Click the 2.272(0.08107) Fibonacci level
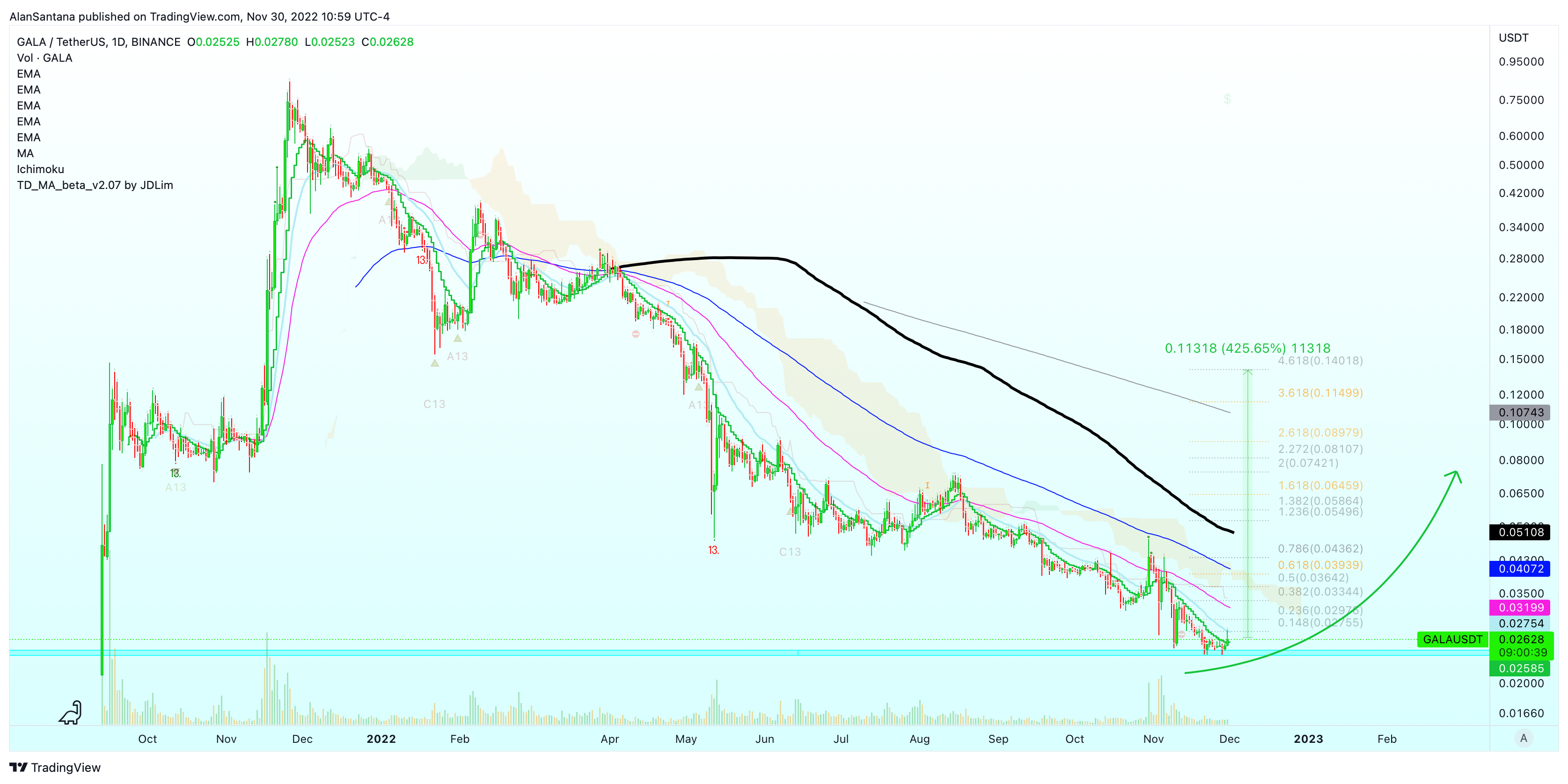1568x784 pixels. (1320, 449)
